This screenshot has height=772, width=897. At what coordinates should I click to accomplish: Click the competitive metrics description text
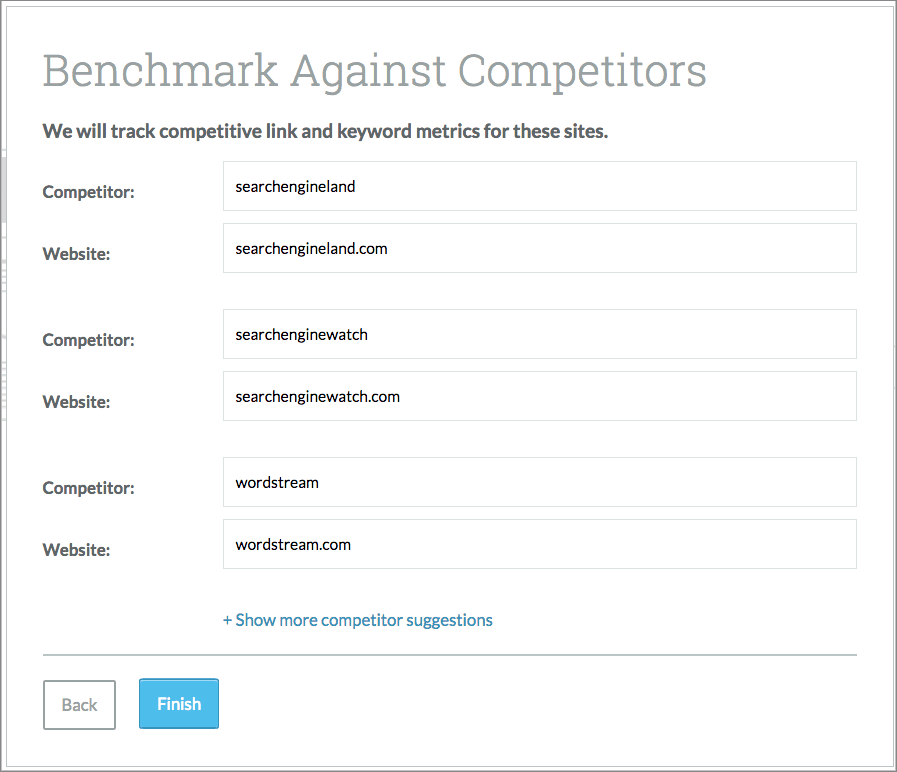click(x=324, y=130)
